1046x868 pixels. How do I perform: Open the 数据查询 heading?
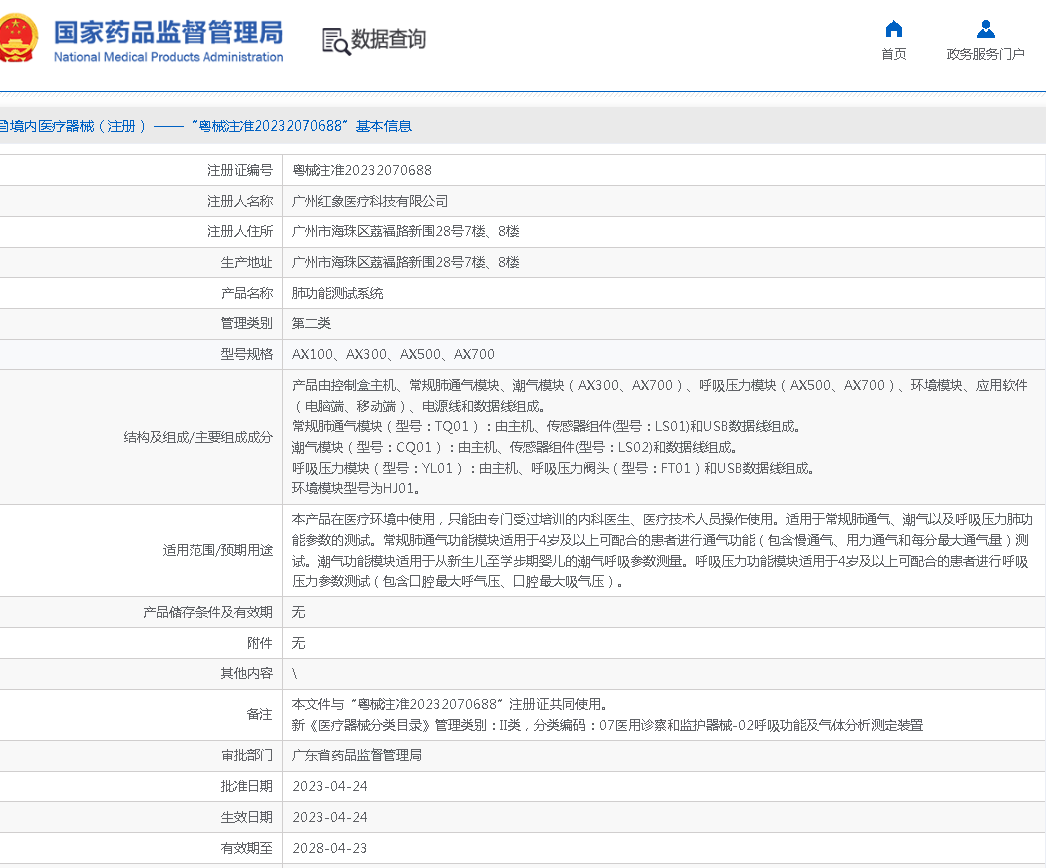(388, 39)
